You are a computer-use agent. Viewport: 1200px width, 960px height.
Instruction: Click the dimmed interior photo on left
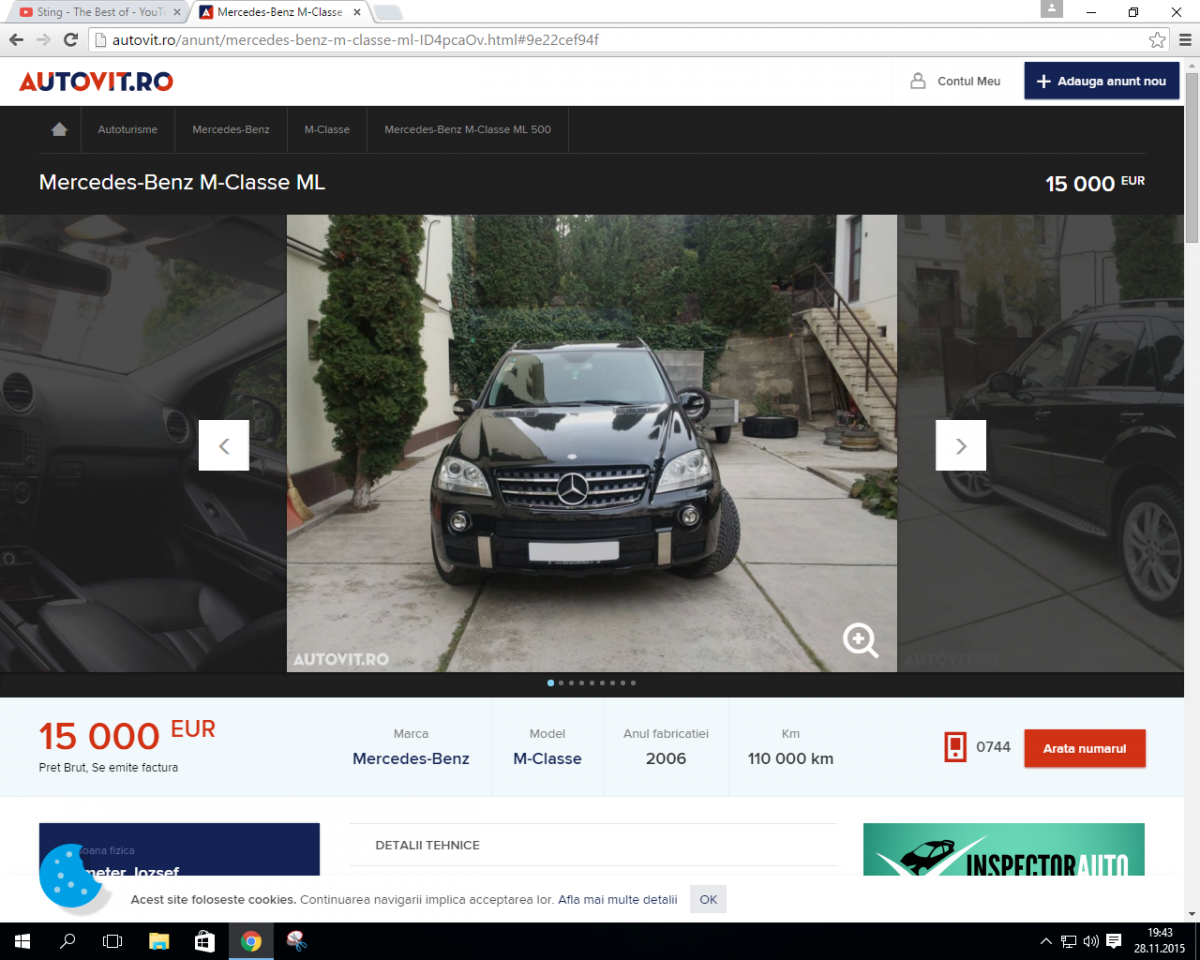coord(143,443)
